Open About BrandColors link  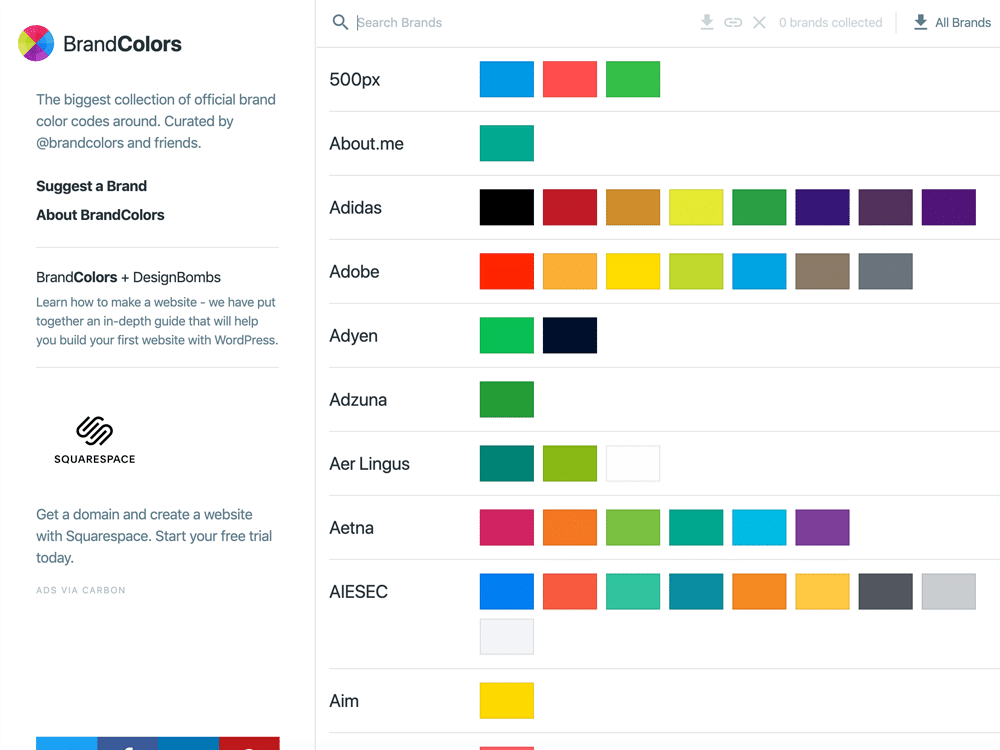pyautogui.click(x=100, y=215)
